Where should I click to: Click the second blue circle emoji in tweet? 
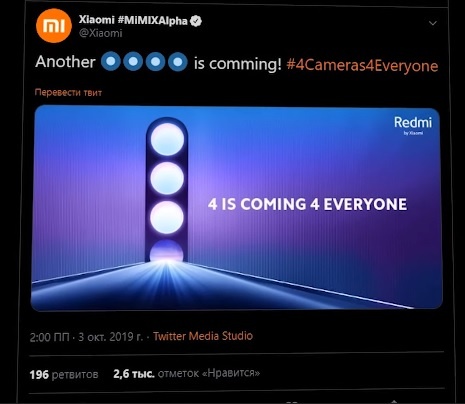point(133,62)
